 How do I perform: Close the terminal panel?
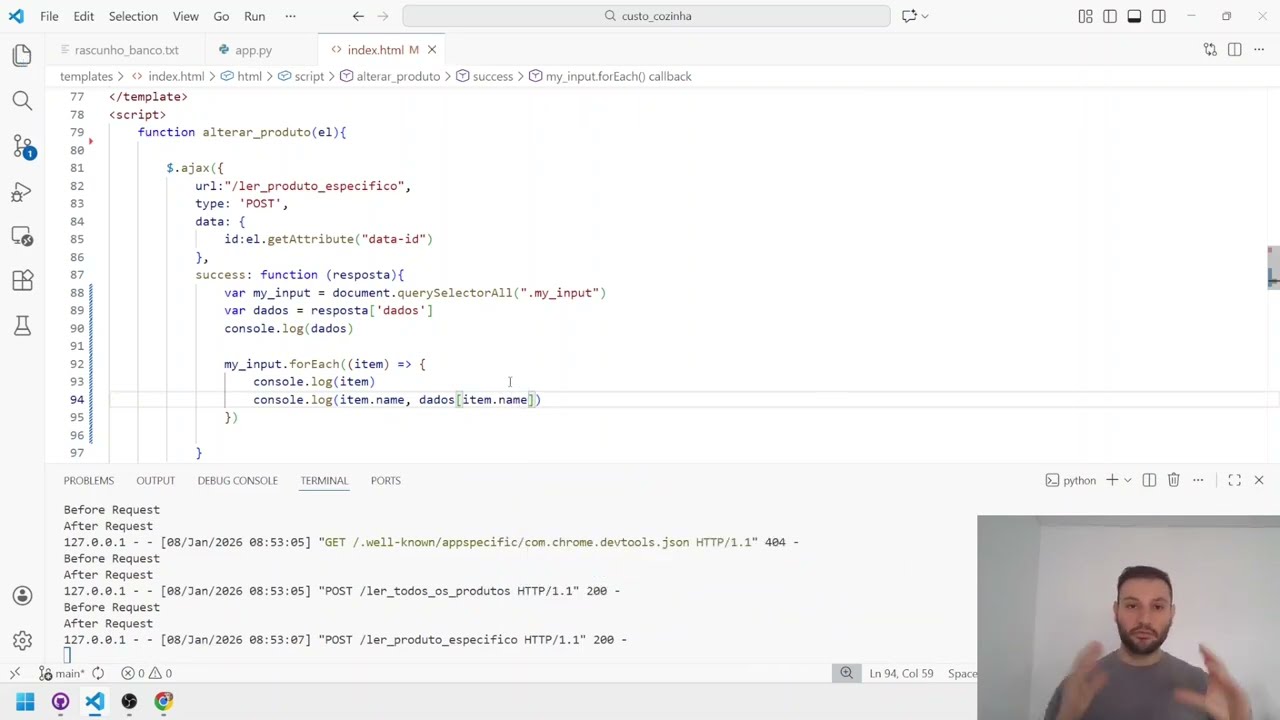pyautogui.click(x=1259, y=480)
